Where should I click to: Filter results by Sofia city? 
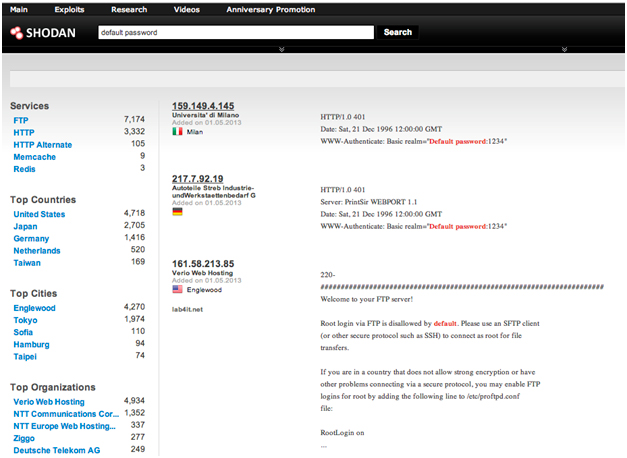pos(23,332)
